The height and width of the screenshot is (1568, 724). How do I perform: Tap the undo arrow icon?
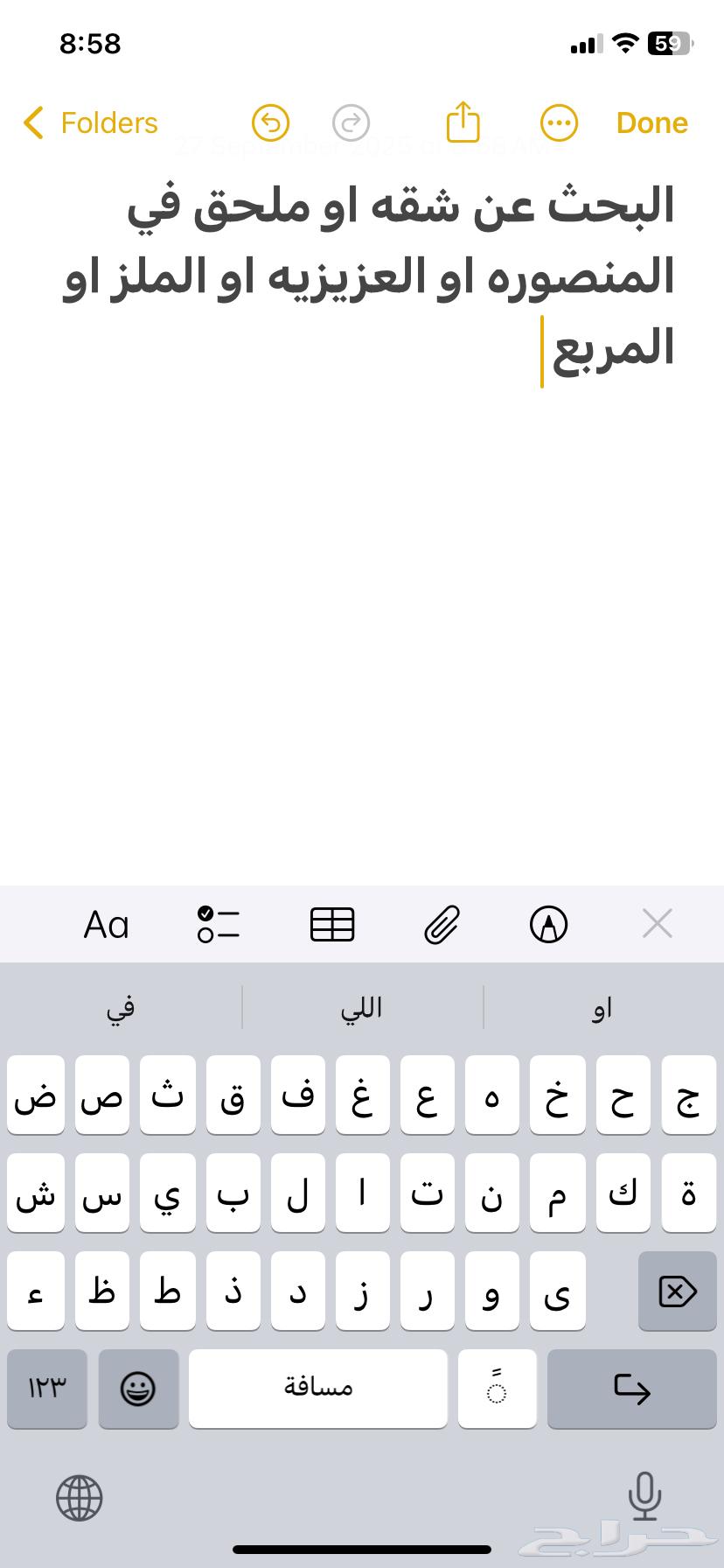coord(270,123)
